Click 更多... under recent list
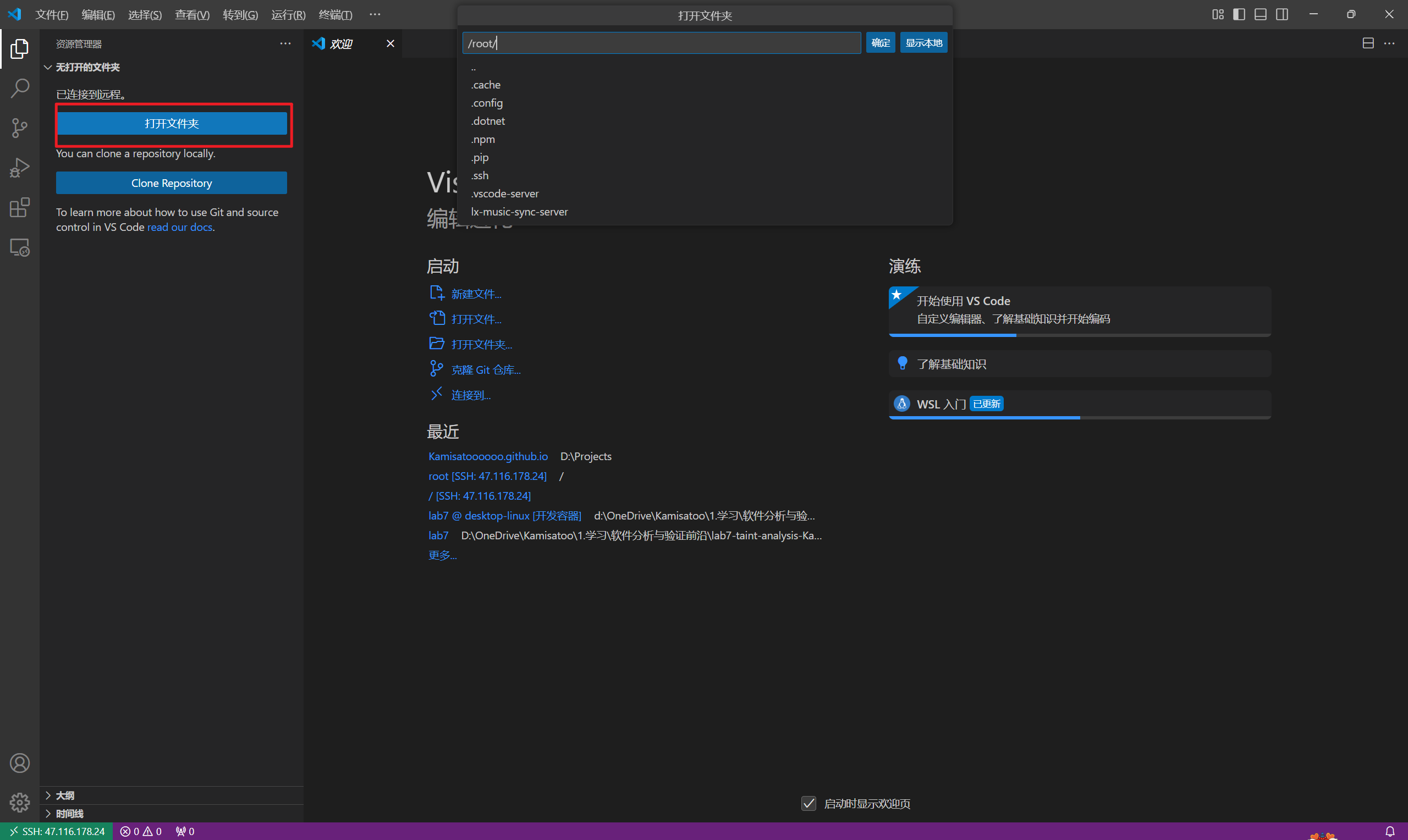Viewport: 1408px width, 840px height. (x=442, y=555)
